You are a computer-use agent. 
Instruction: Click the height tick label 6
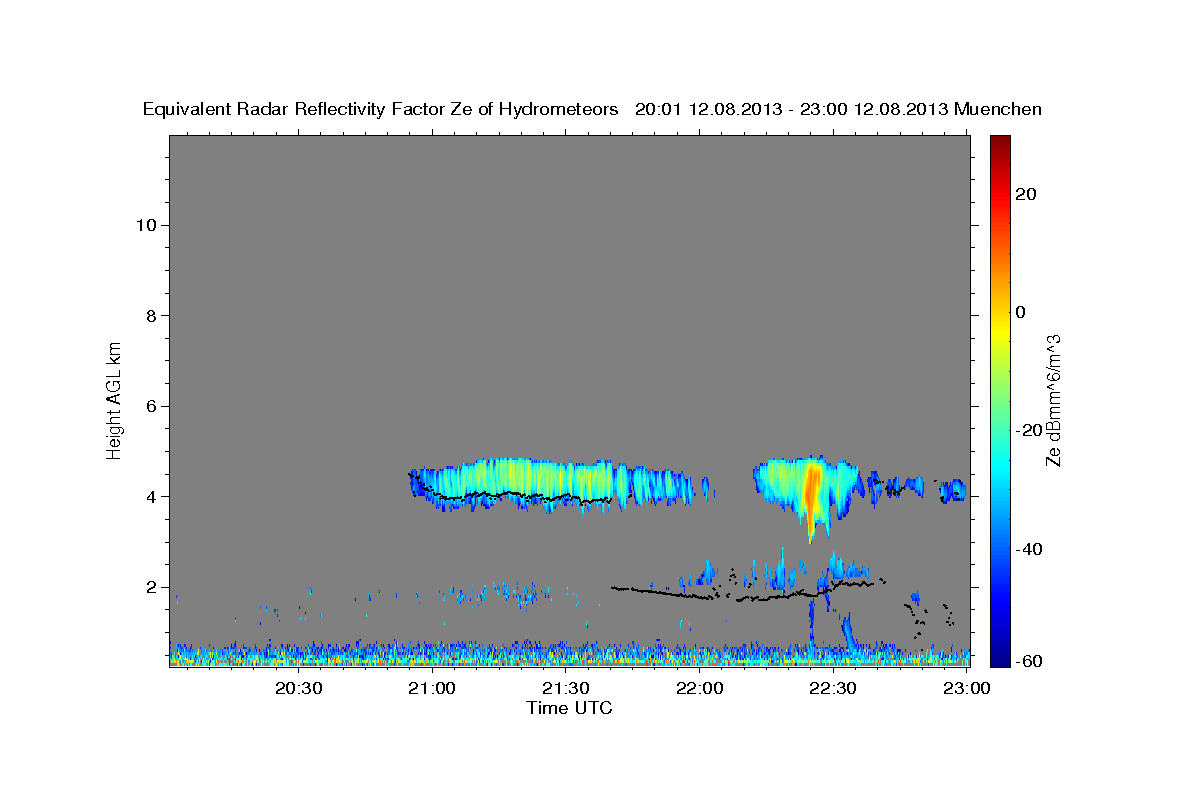point(152,406)
